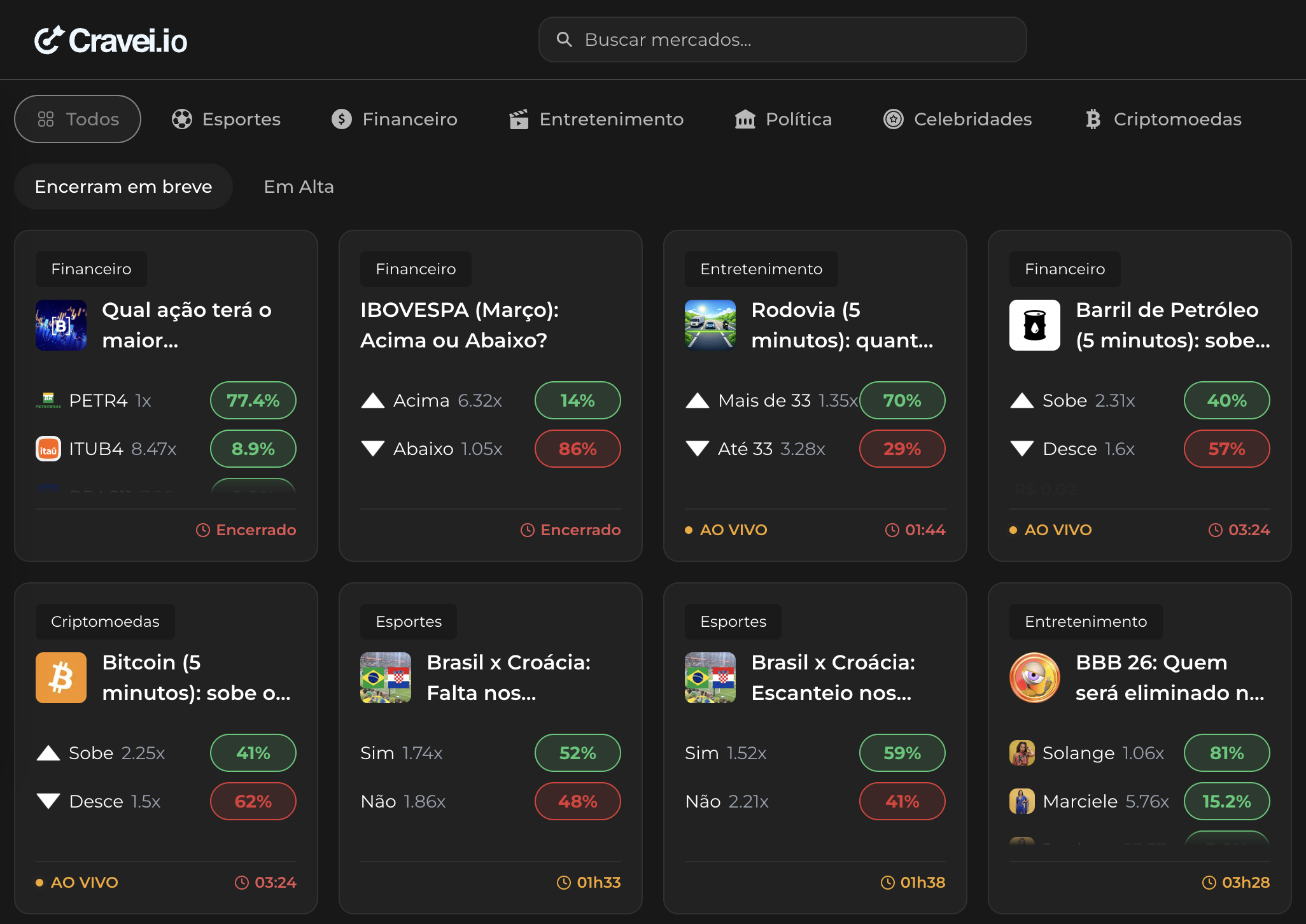
Task: Click the Cravei.io logo icon
Action: 50,39
